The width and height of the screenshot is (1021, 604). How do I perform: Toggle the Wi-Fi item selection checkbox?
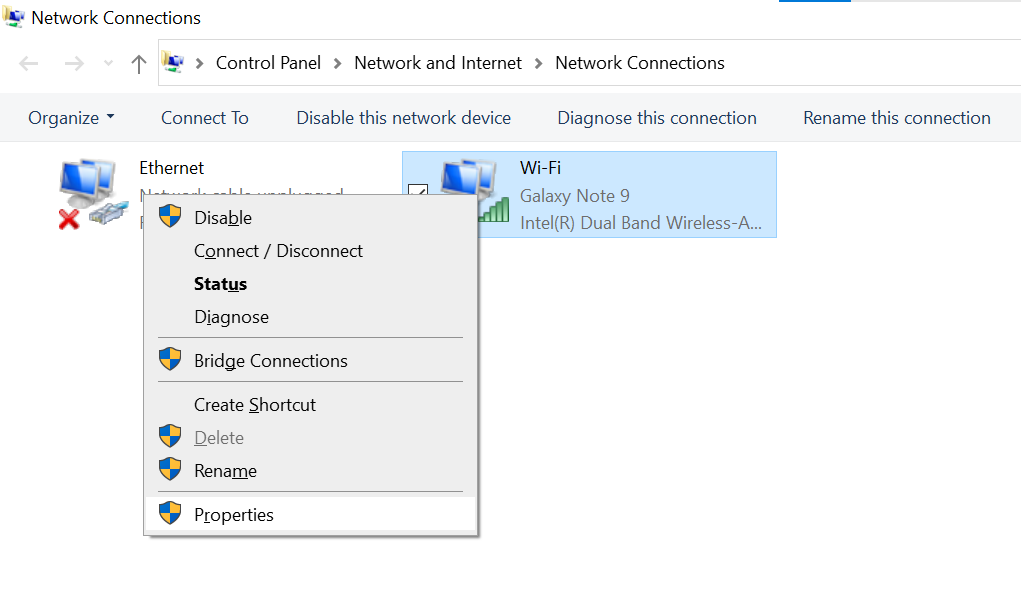(418, 194)
